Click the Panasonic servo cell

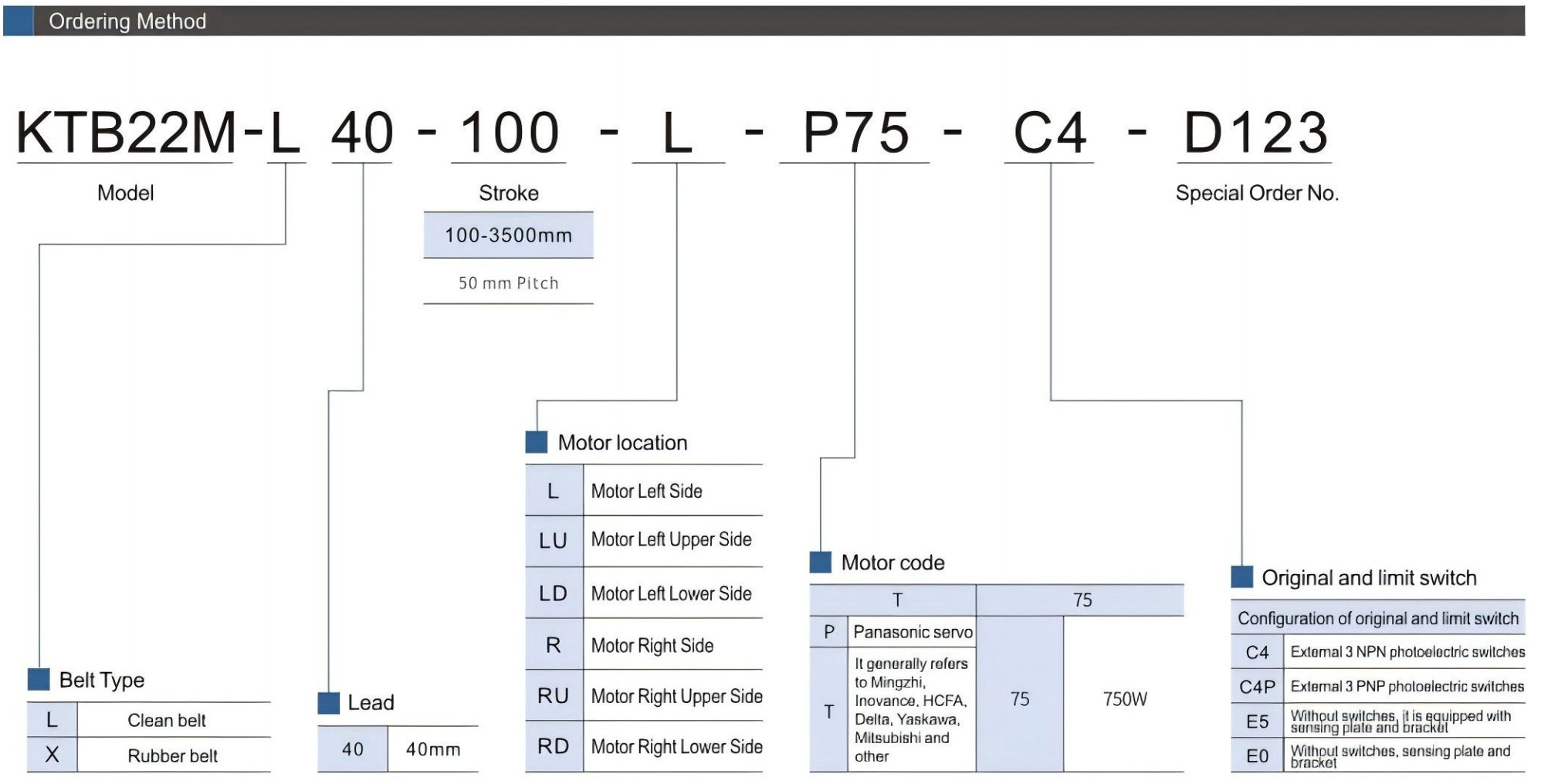click(912, 632)
